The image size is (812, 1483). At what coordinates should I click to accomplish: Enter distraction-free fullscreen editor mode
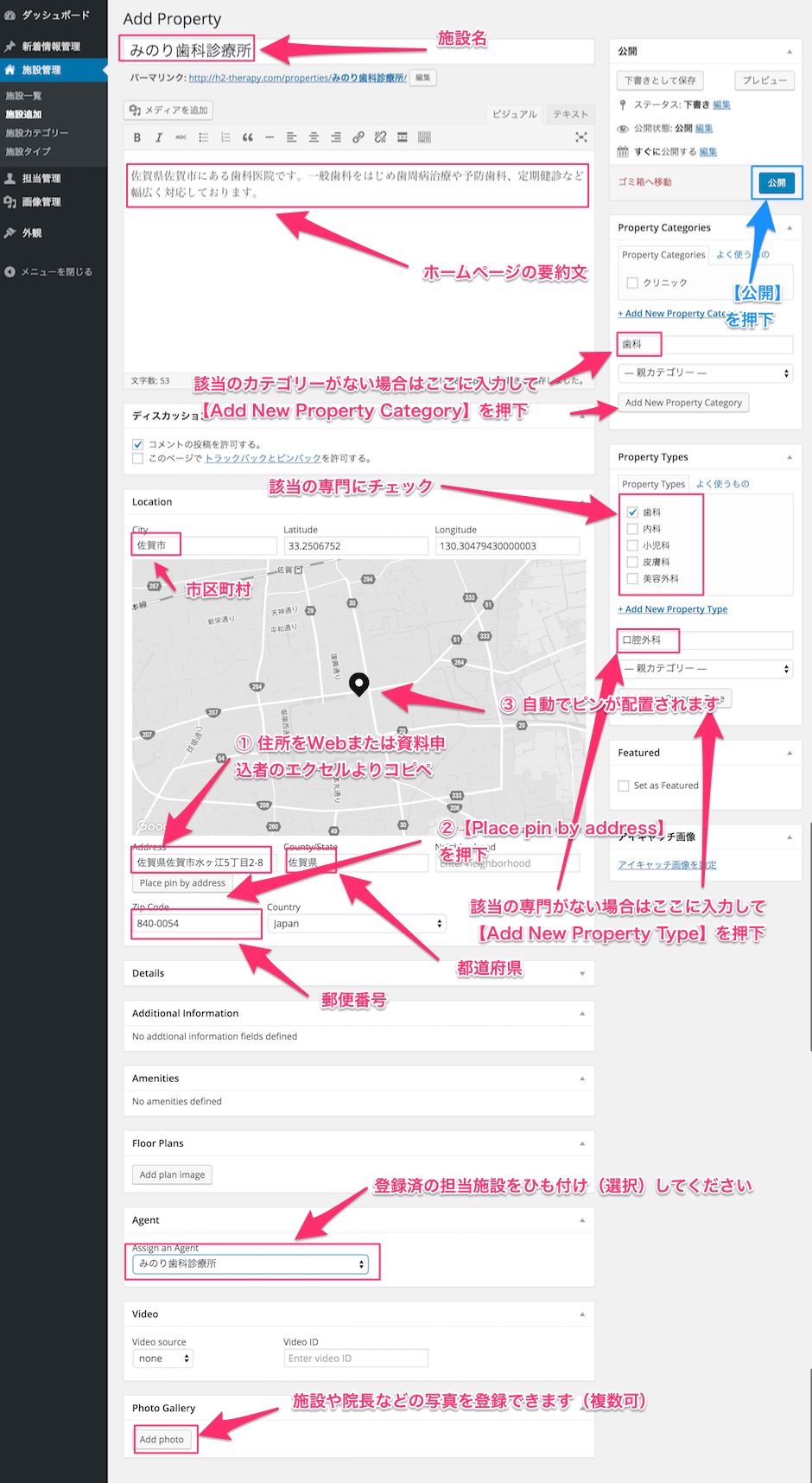click(x=580, y=137)
